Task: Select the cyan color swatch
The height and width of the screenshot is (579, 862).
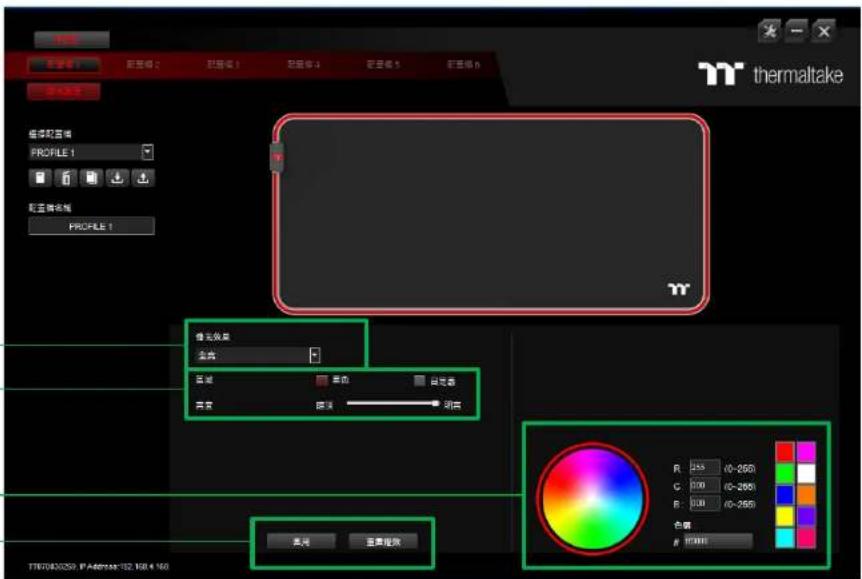Action: coord(784,538)
